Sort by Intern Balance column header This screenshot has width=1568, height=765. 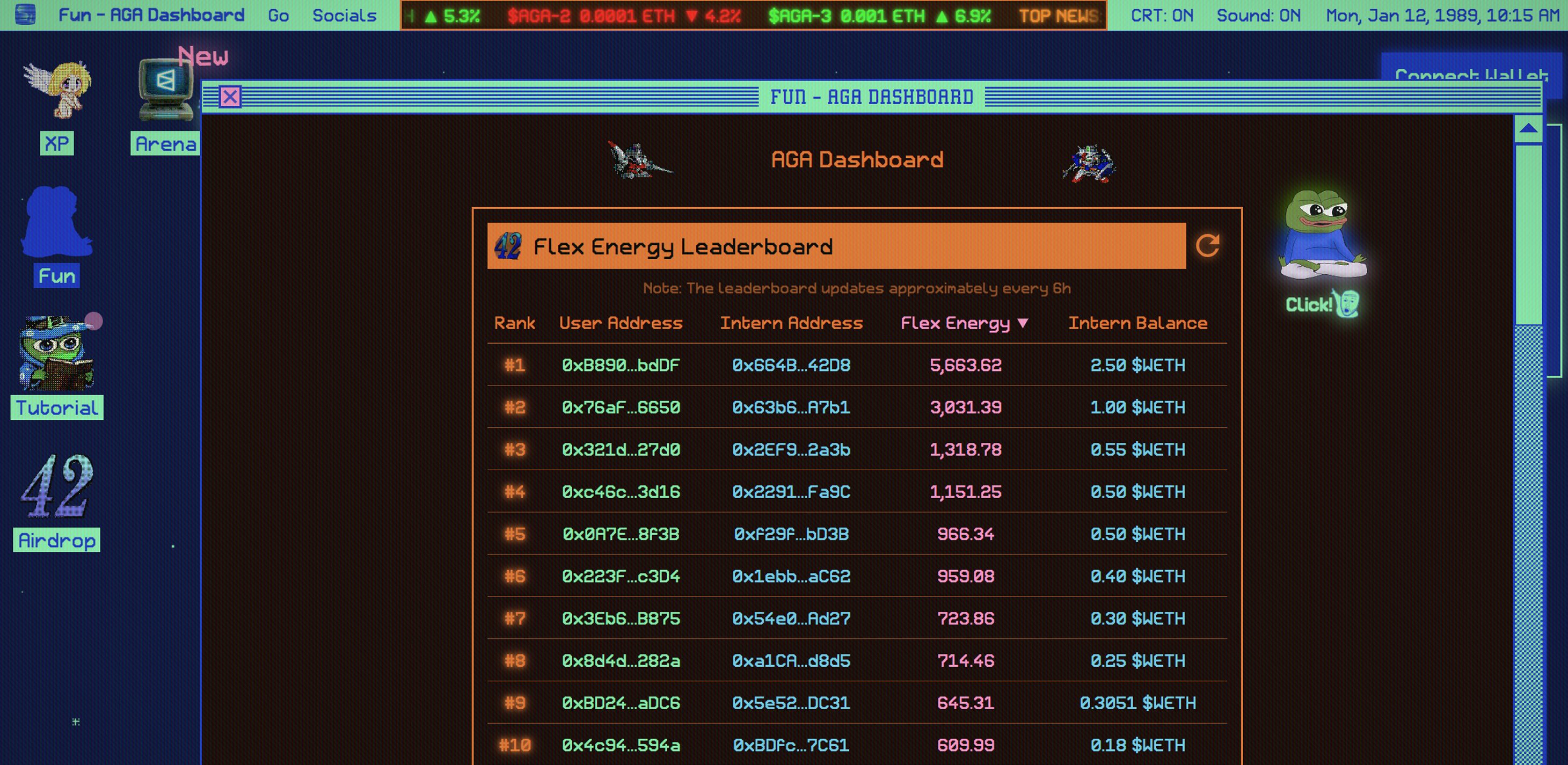click(1137, 323)
